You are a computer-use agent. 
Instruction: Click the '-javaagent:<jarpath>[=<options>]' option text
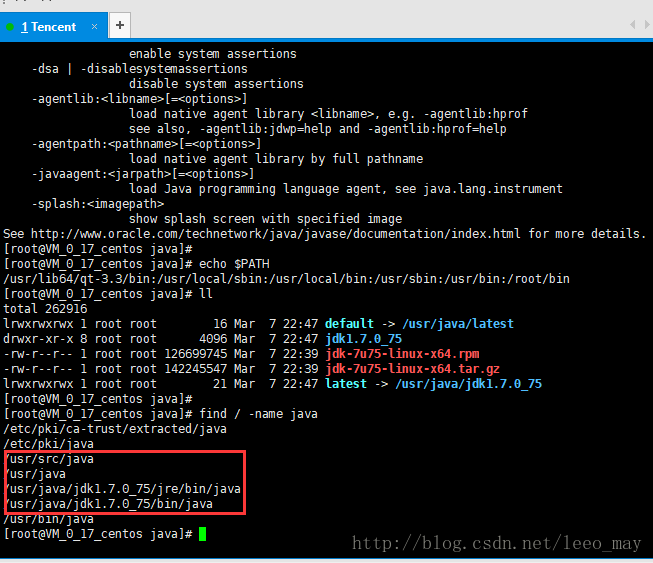pyautogui.click(x=143, y=174)
